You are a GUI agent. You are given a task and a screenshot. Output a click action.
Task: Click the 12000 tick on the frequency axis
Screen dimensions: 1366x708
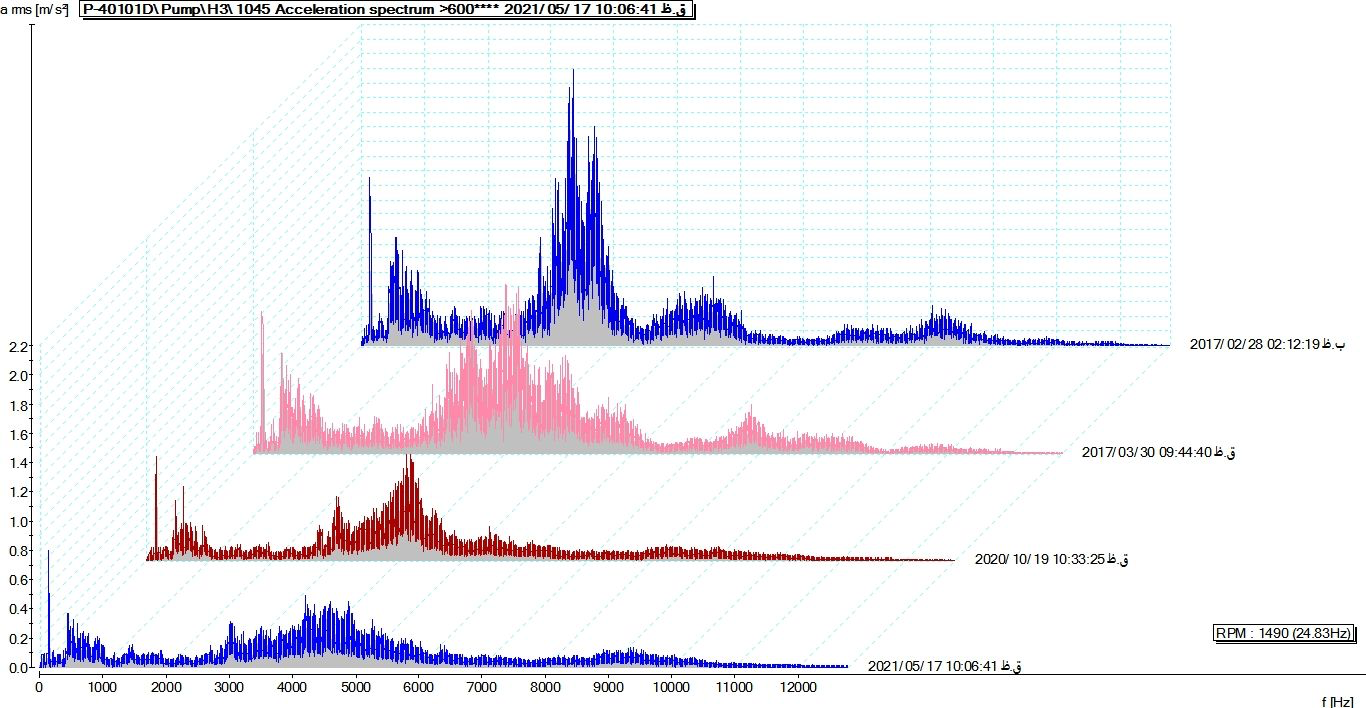798,686
